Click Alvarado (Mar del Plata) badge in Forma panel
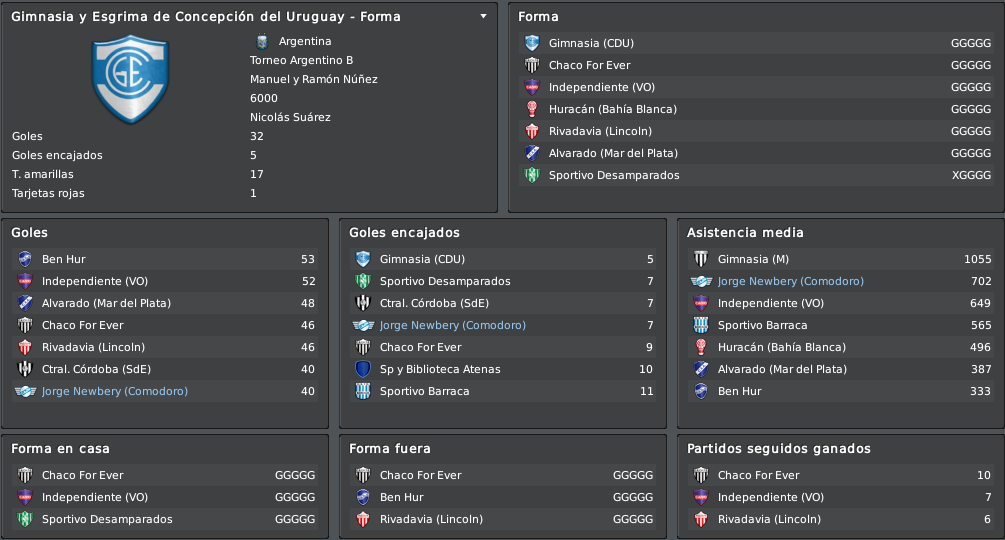The width and height of the screenshot is (1005, 540). click(x=532, y=153)
